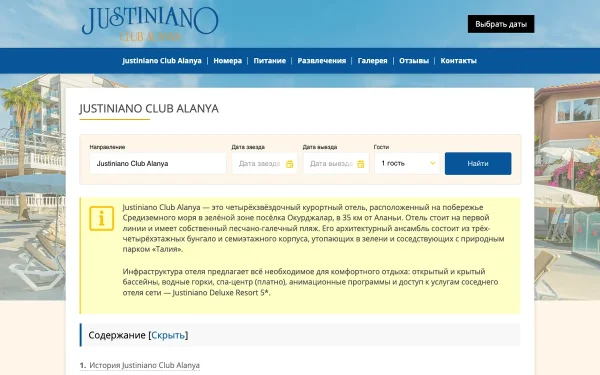
Task: Click the calendar icon in check-in date field
Action: [290, 164]
